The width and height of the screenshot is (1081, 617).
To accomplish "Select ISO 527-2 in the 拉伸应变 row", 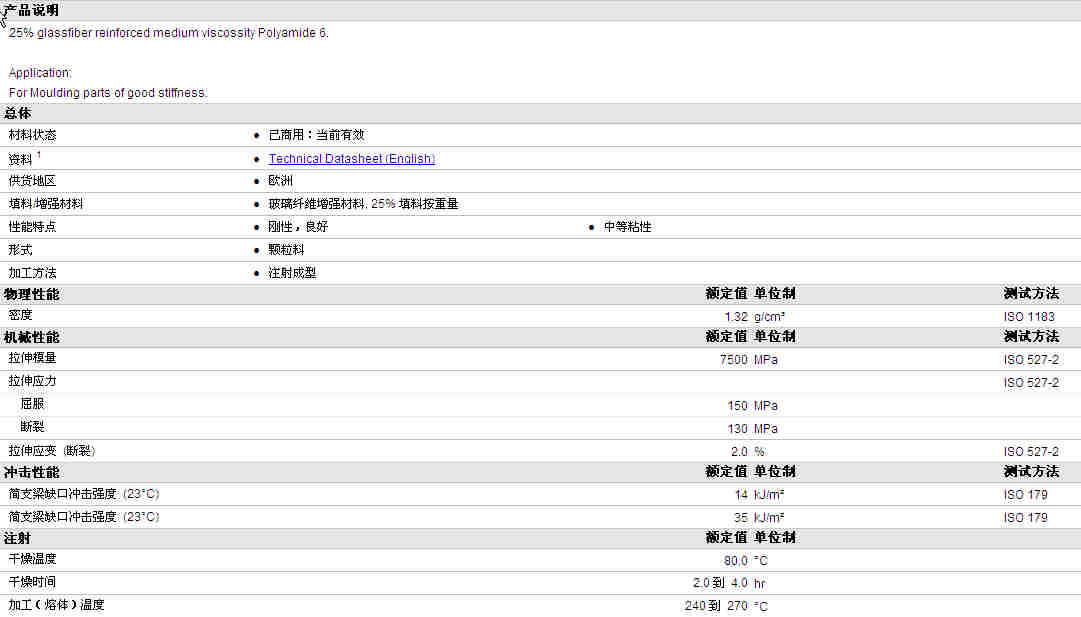I will click(1031, 452).
